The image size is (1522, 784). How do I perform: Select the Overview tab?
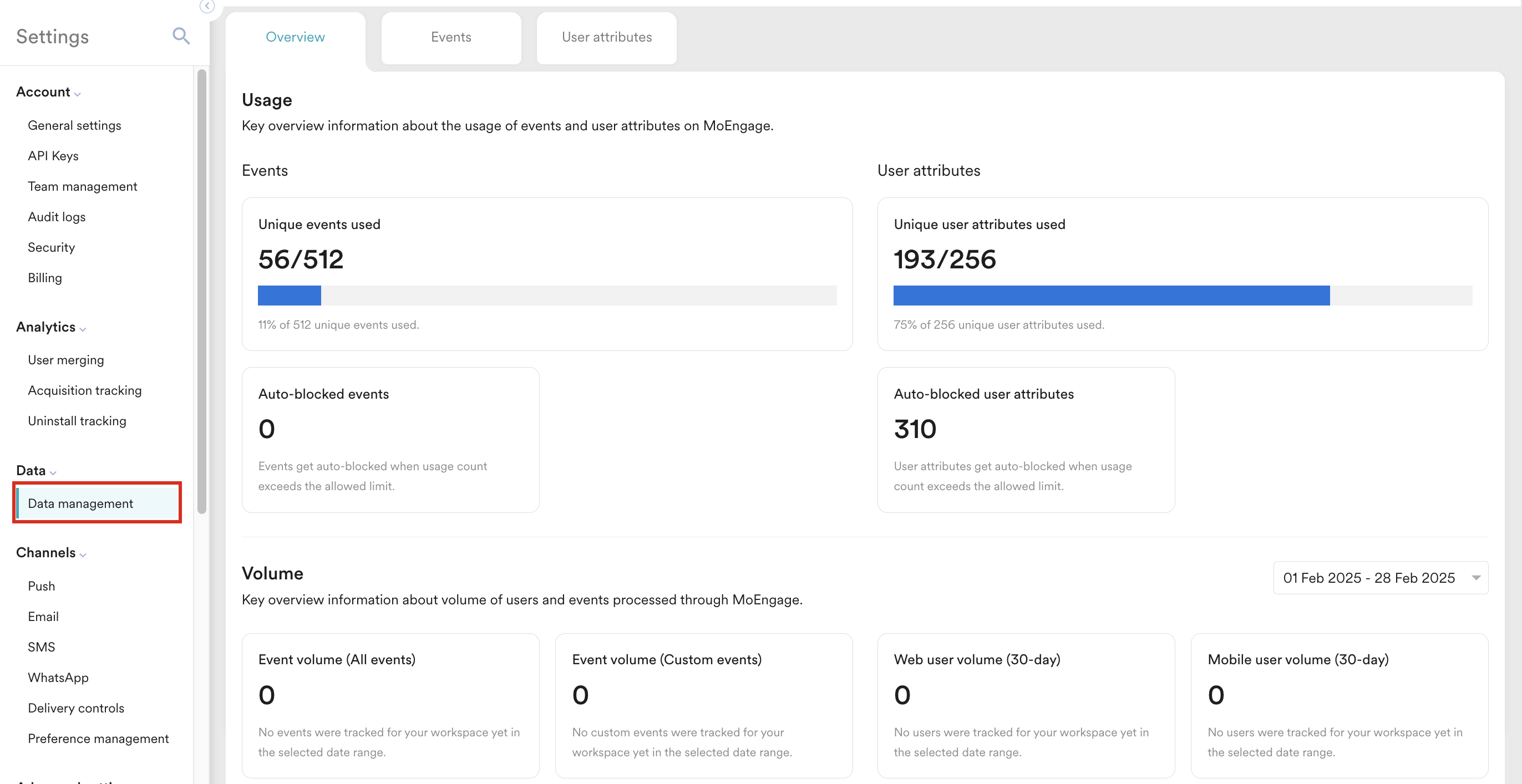pyautogui.click(x=295, y=37)
